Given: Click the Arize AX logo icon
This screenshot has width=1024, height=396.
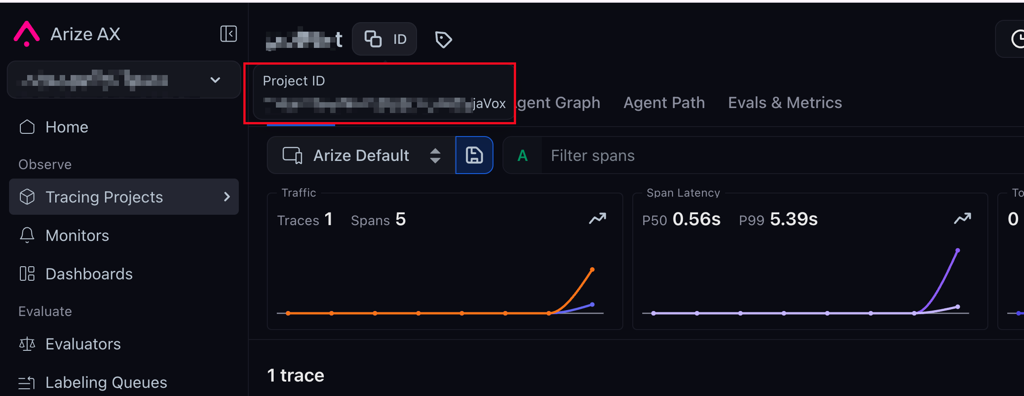Looking at the screenshot, I should point(27,33).
